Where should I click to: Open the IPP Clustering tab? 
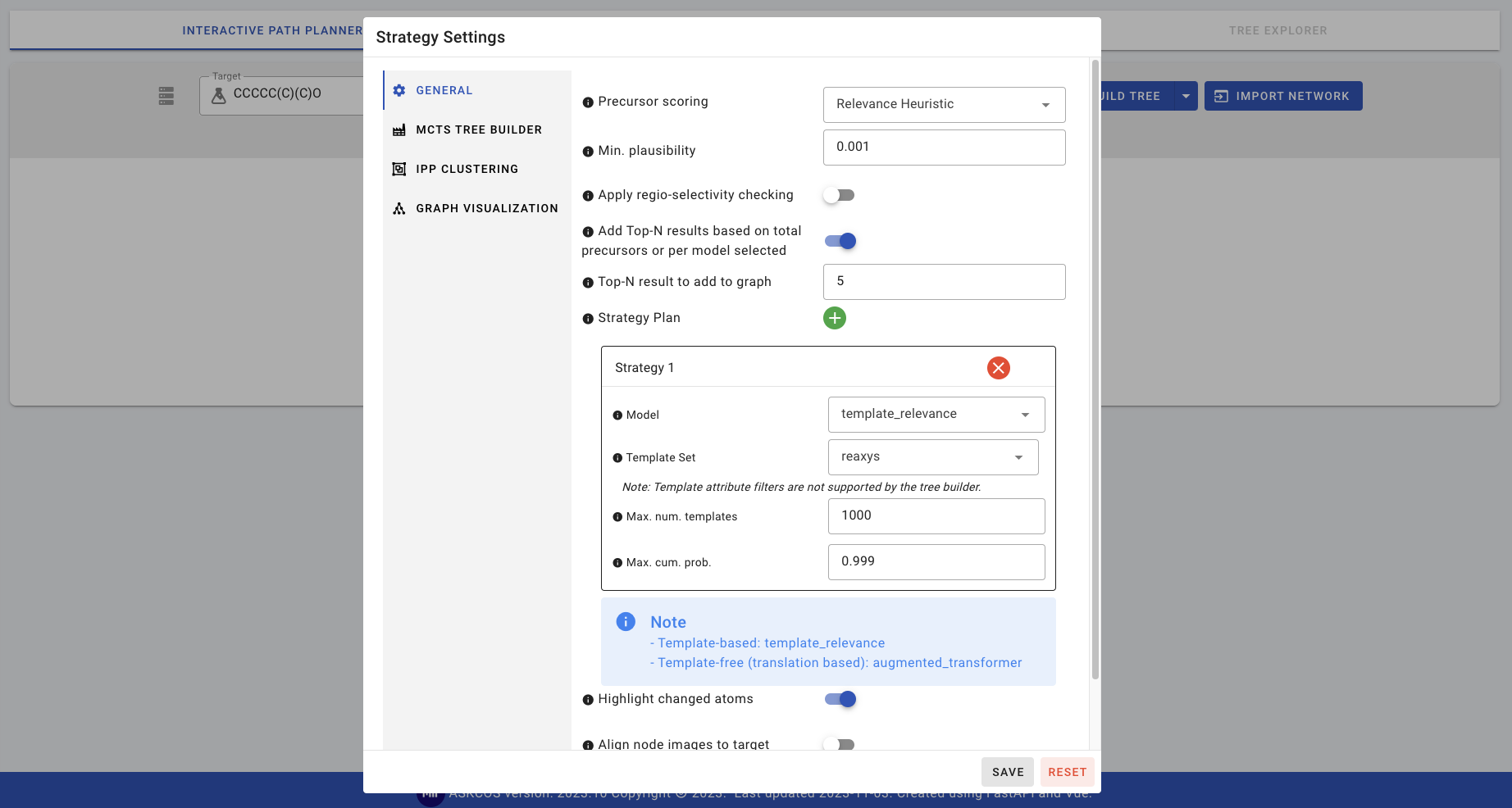pyautogui.click(x=477, y=169)
